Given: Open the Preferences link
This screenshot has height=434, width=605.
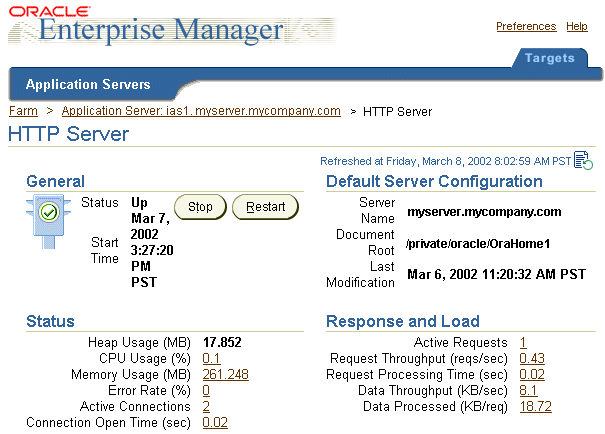Looking at the screenshot, I should [526, 26].
